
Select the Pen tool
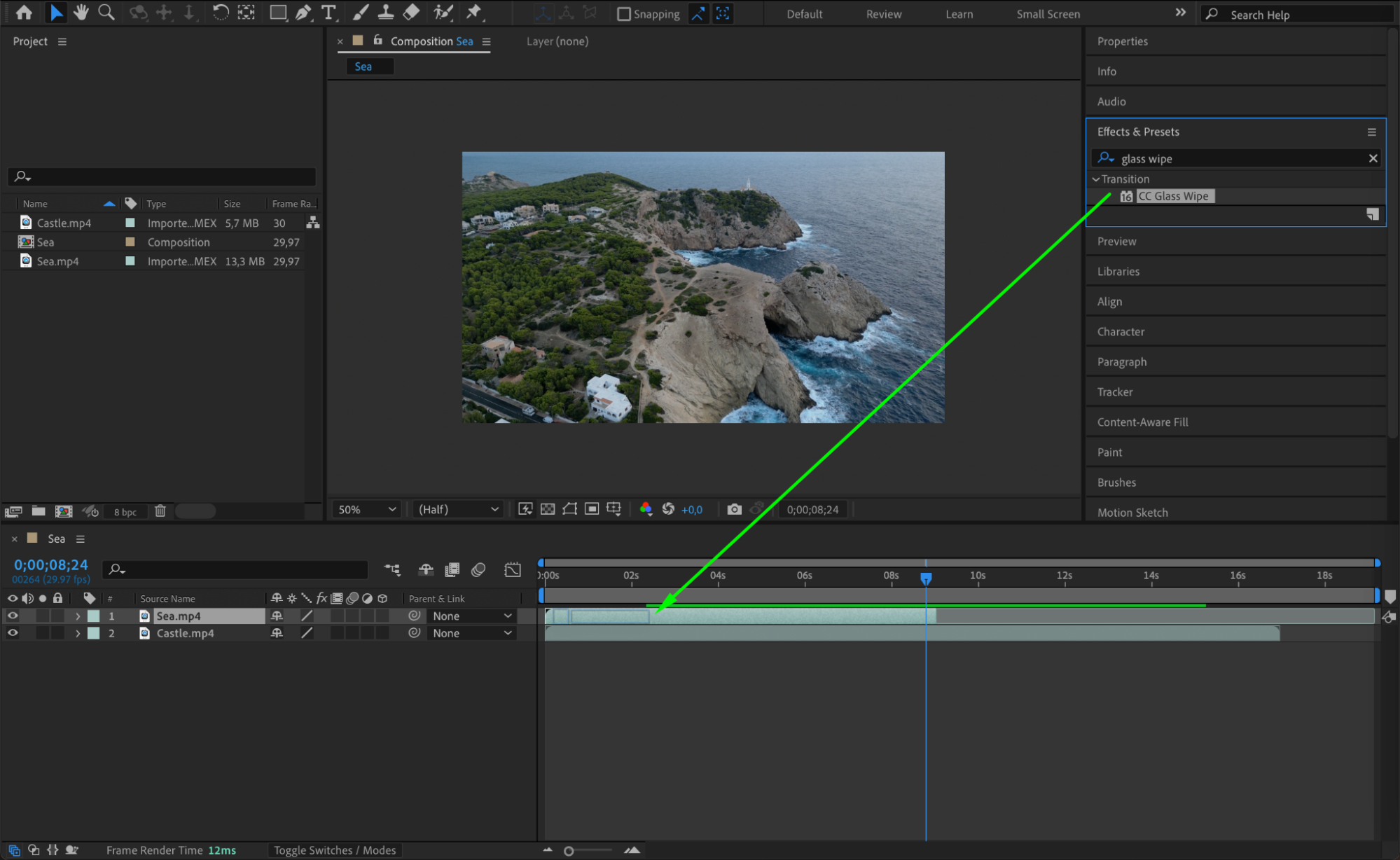point(303,13)
